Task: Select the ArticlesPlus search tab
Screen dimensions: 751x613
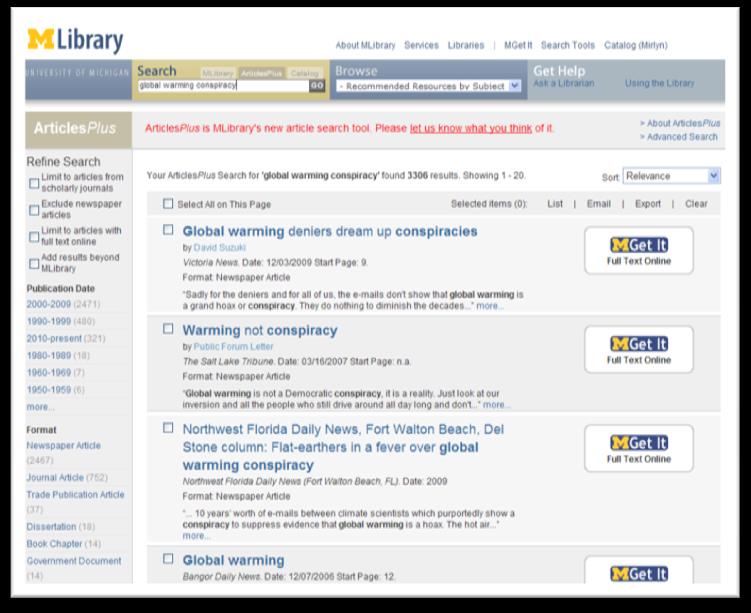Action: (262, 73)
